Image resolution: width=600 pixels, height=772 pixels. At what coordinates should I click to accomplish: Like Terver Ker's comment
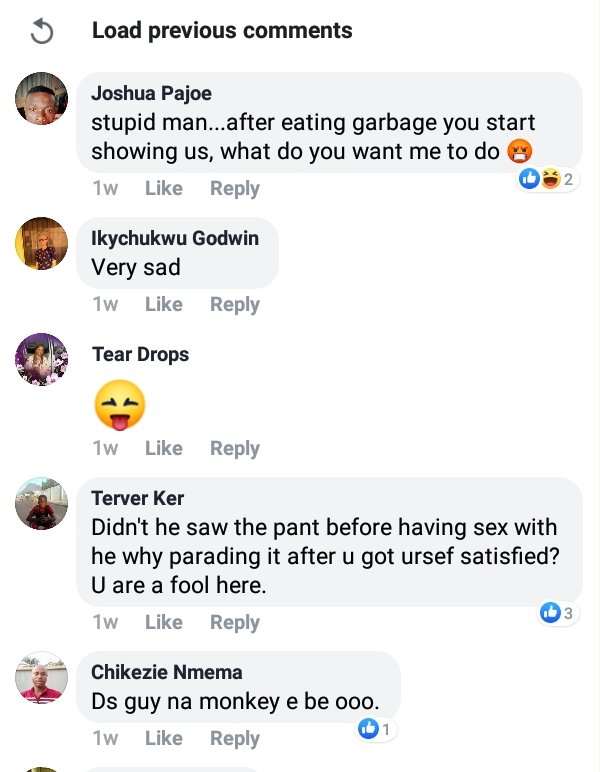(163, 622)
